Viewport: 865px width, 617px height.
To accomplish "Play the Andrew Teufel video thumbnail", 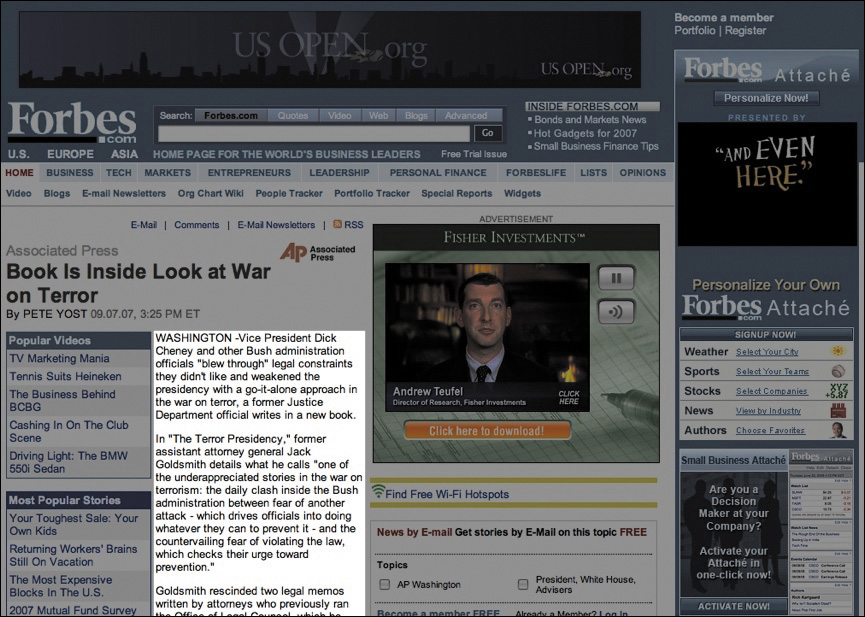I will click(x=487, y=337).
